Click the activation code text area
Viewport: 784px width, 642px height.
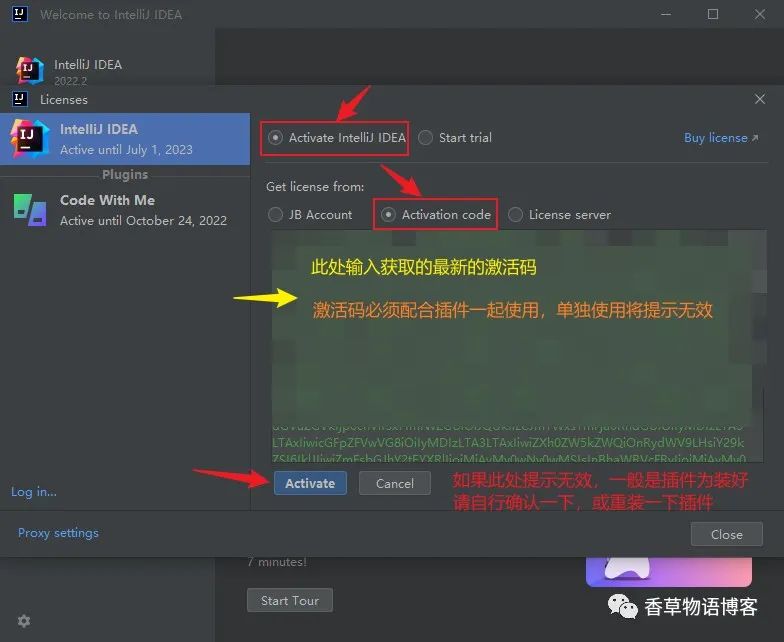[518, 346]
